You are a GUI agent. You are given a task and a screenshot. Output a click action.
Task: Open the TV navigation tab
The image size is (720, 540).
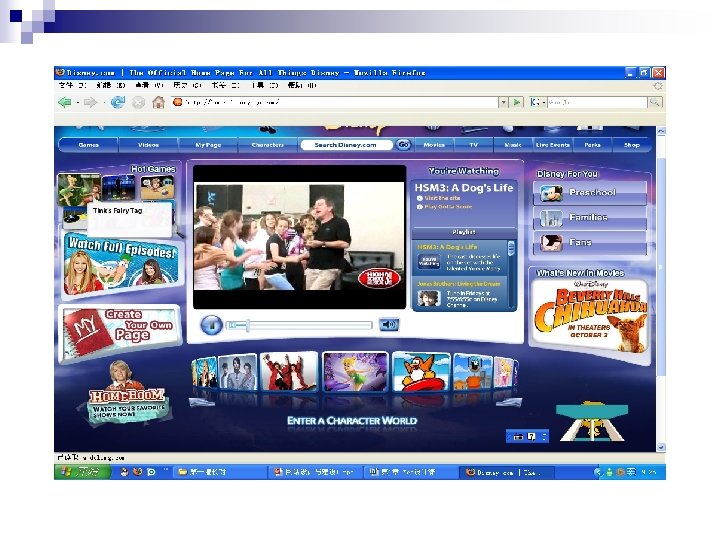pyautogui.click(x=473, y=145)
